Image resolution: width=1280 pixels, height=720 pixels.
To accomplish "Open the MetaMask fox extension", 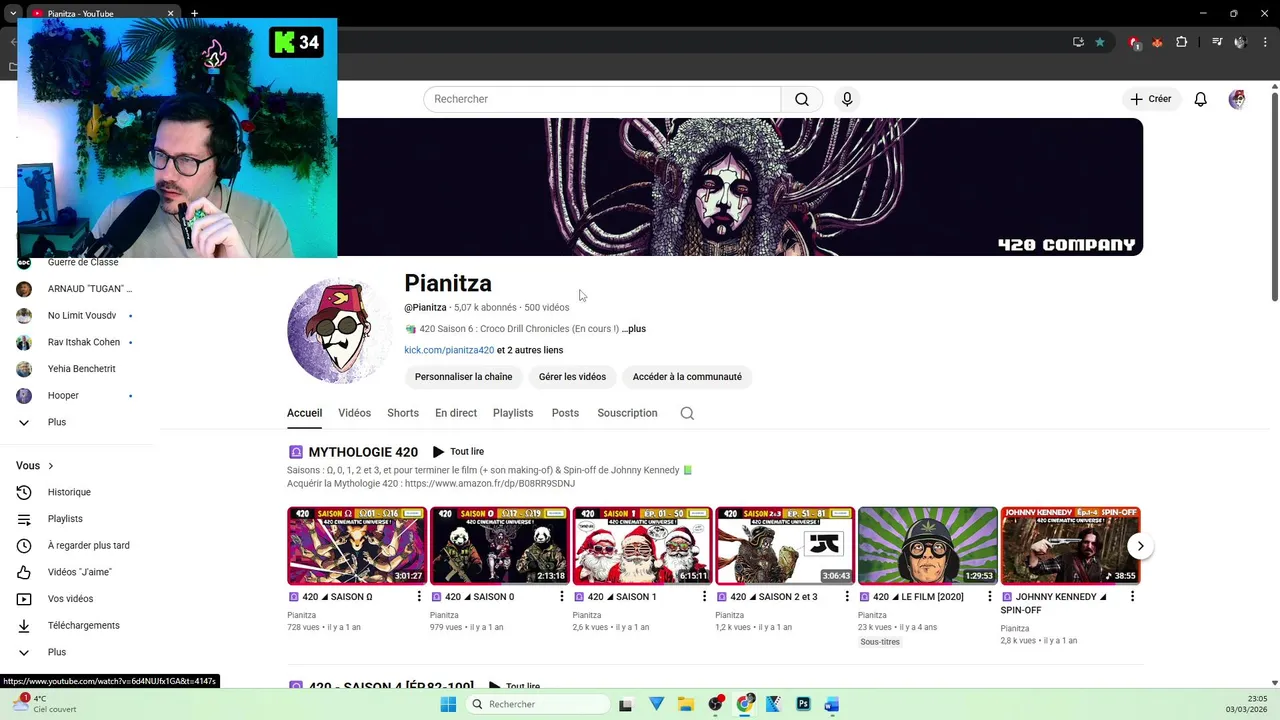I will tap(1158, 42).
